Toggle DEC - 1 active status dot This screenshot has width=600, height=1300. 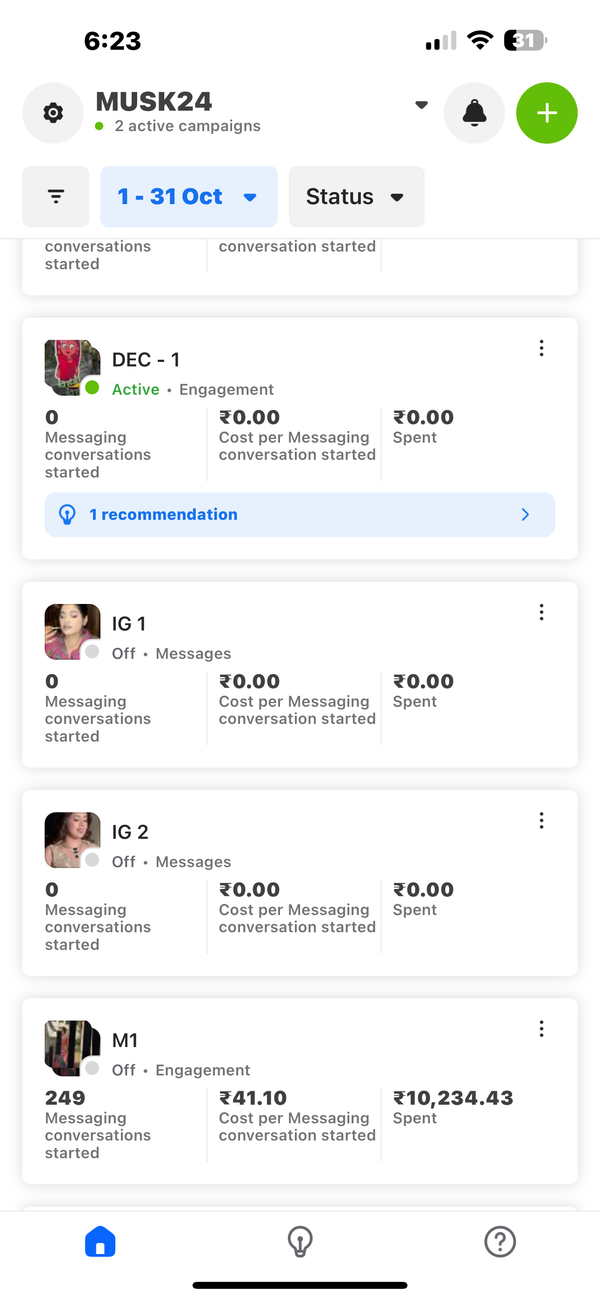(92, 387)
